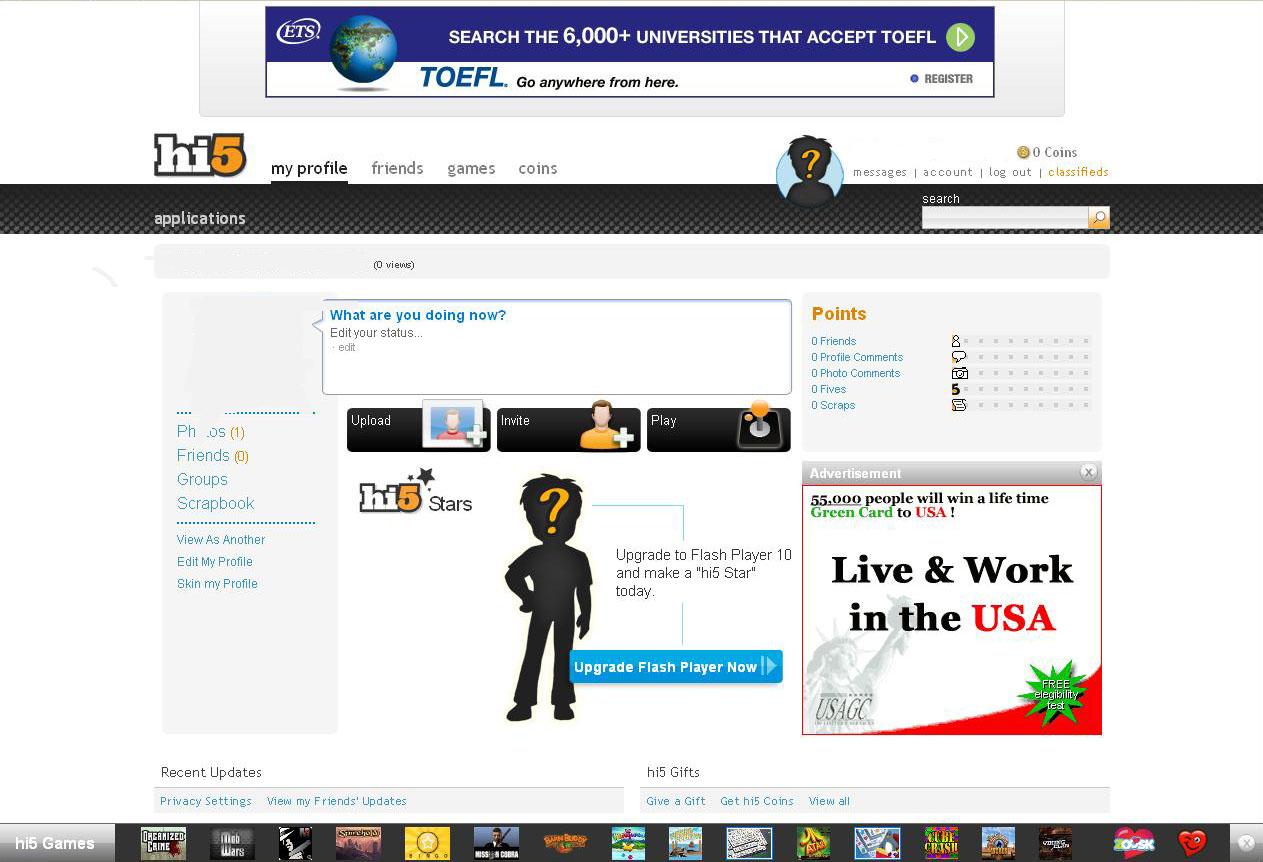Click the winking red heart icon
Screen dimensions: 1263x862
point(1192,843)
